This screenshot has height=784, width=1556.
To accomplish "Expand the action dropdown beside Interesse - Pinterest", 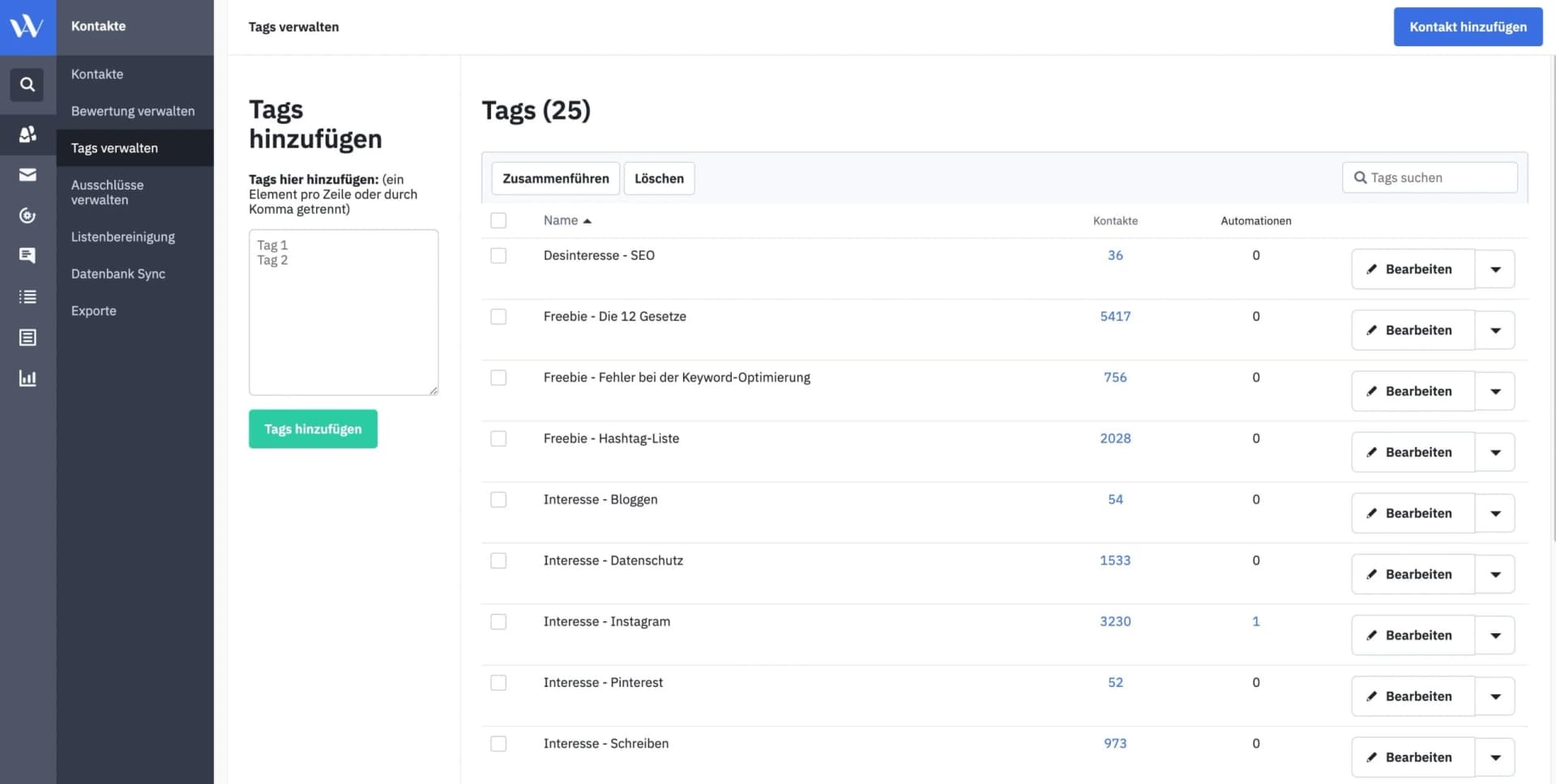I will (x=1495, y=696).
